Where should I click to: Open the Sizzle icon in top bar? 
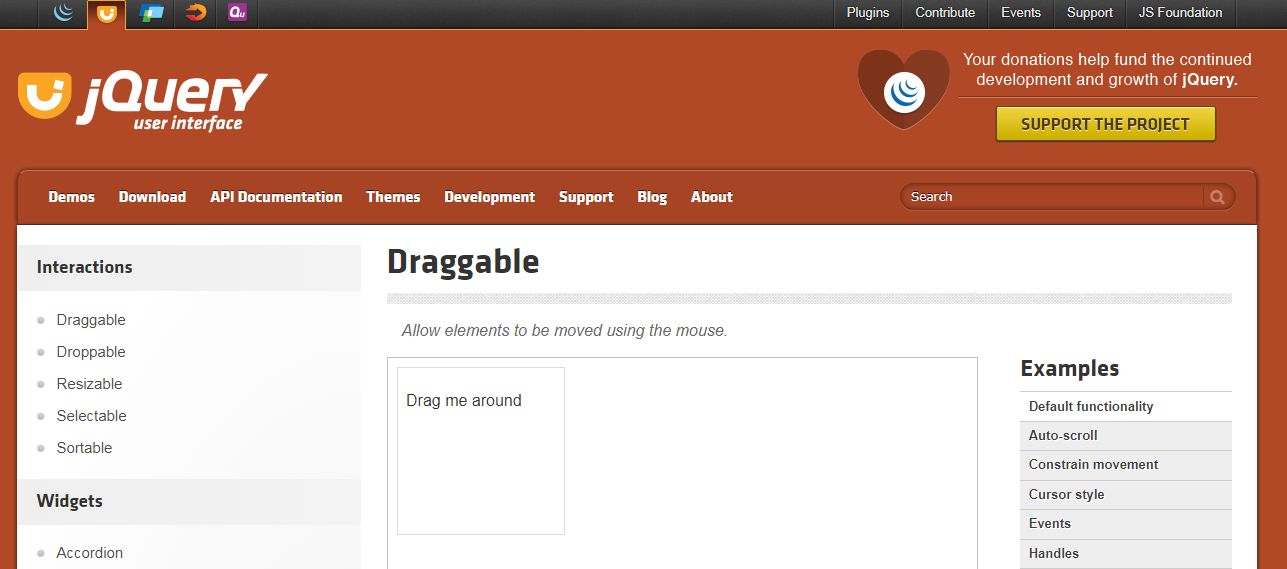[x=196, y=13]
